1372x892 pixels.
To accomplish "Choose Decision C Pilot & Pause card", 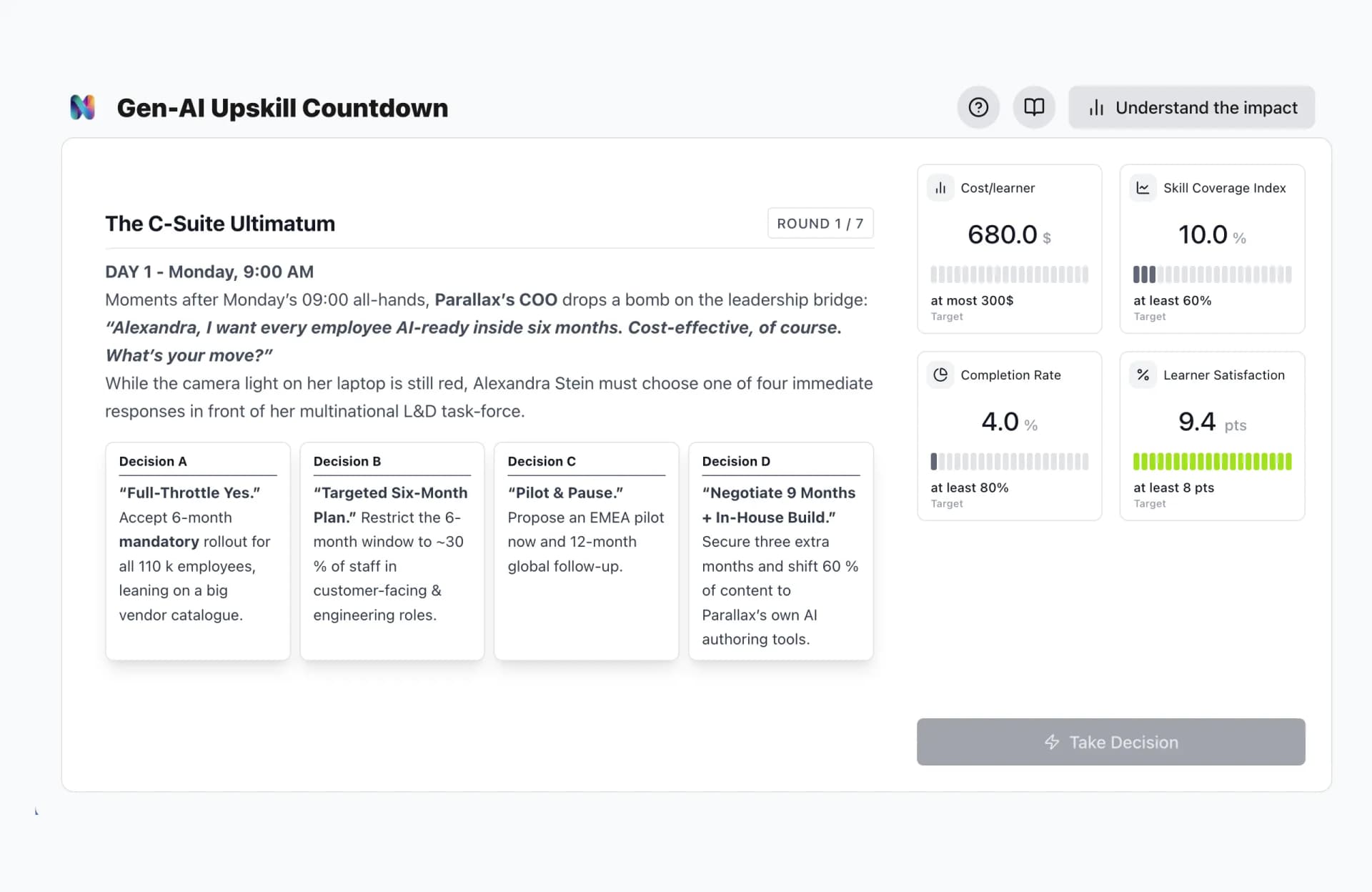I will [586, 551].
